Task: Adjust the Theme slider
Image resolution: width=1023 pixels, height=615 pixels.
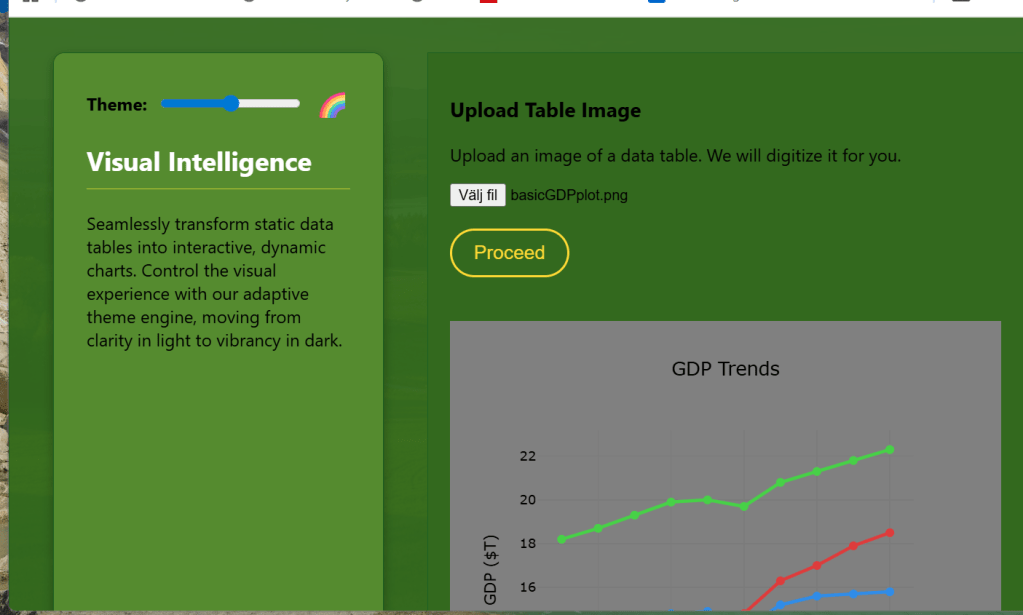Action: point(232,104)
